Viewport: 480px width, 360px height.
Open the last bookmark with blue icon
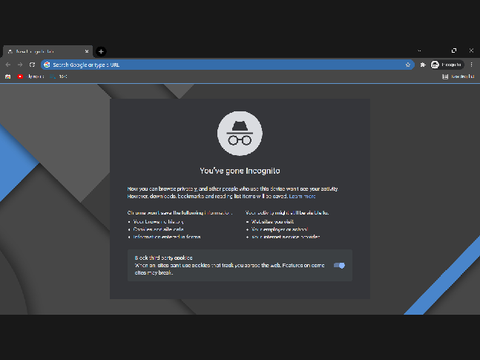pos(59,77)
